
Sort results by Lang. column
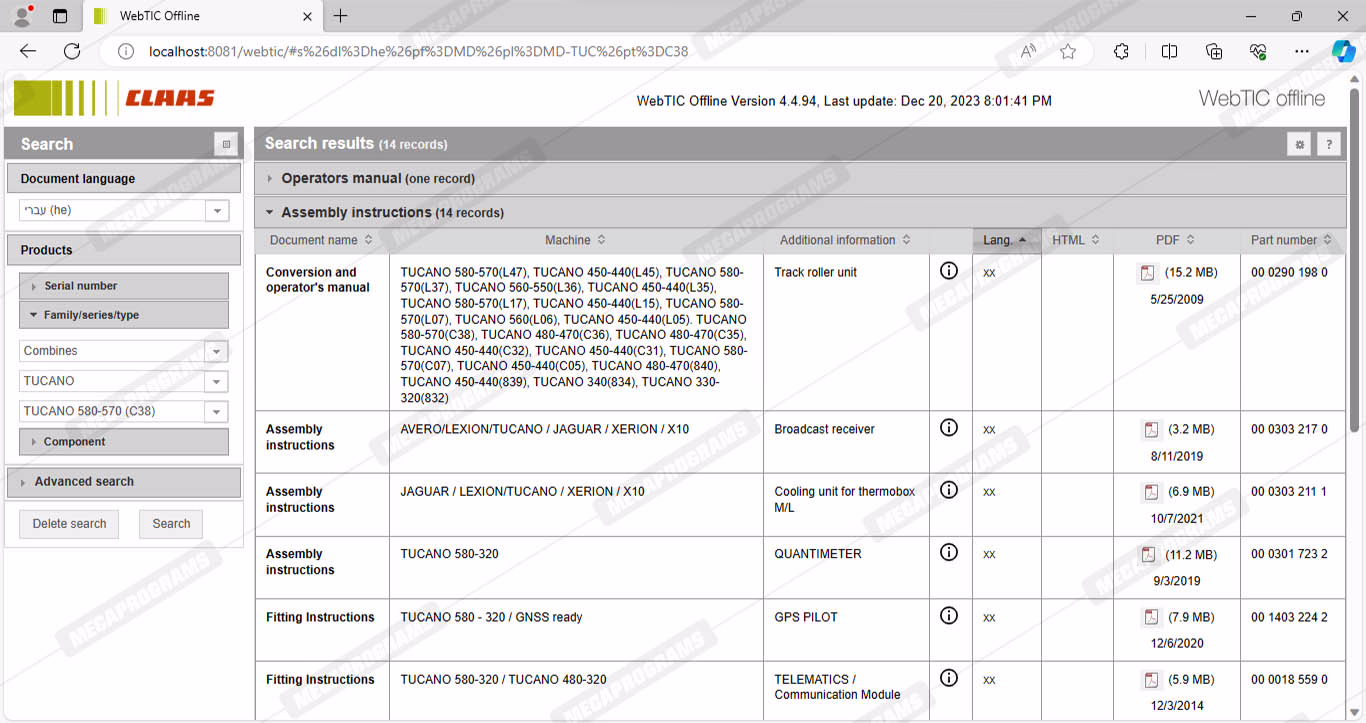point(1004,240)
